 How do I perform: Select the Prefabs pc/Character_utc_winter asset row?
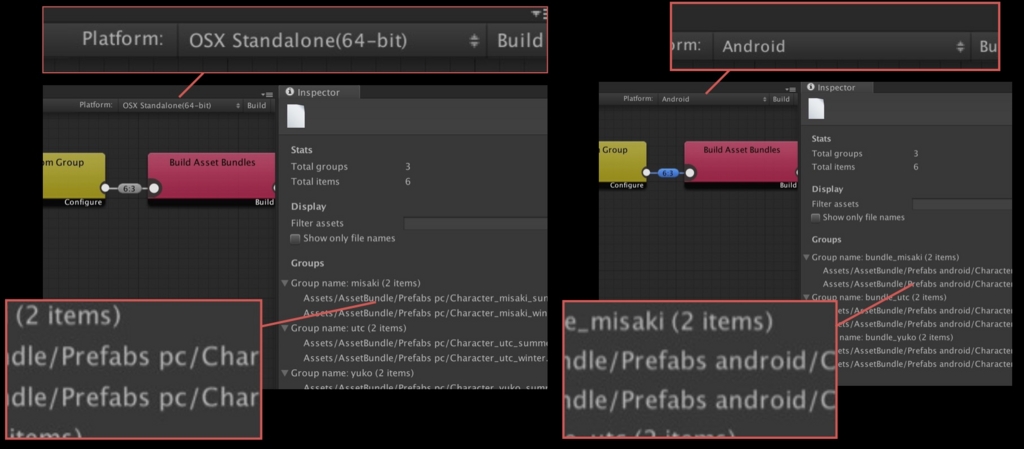pos(424,358)
